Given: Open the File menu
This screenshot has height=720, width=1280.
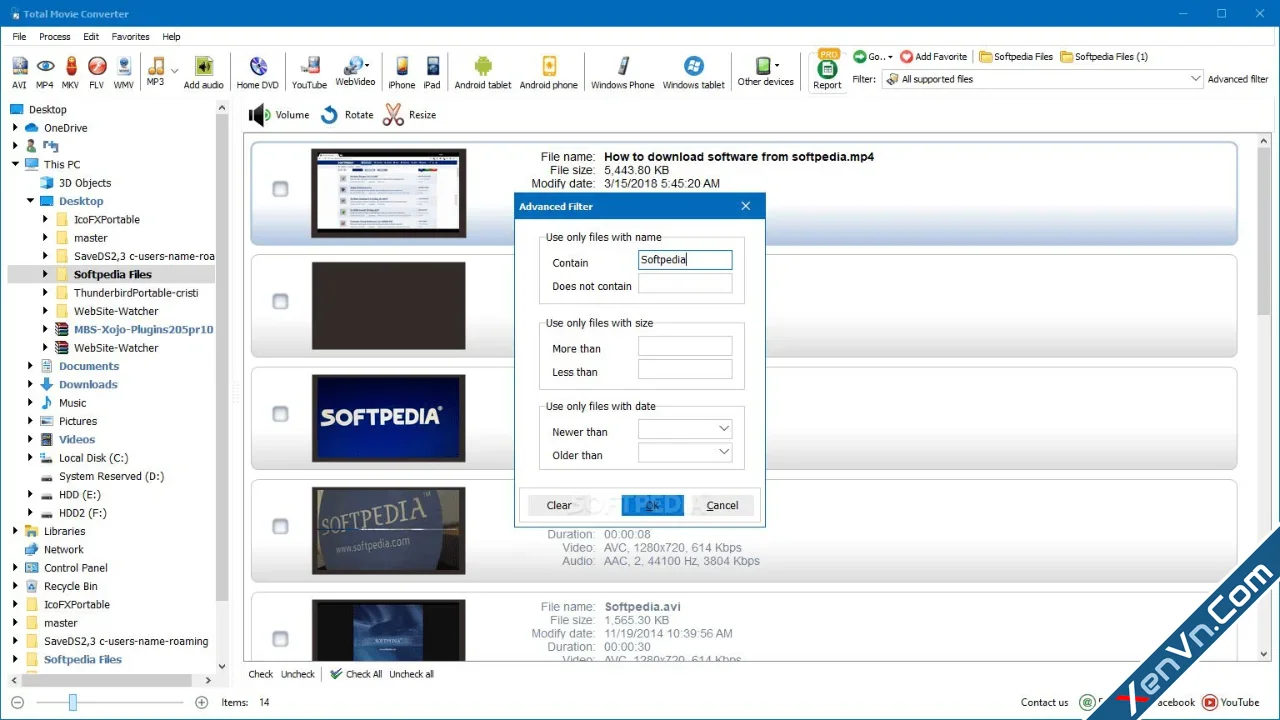Looking at the screenshot, I should [19, 37].
